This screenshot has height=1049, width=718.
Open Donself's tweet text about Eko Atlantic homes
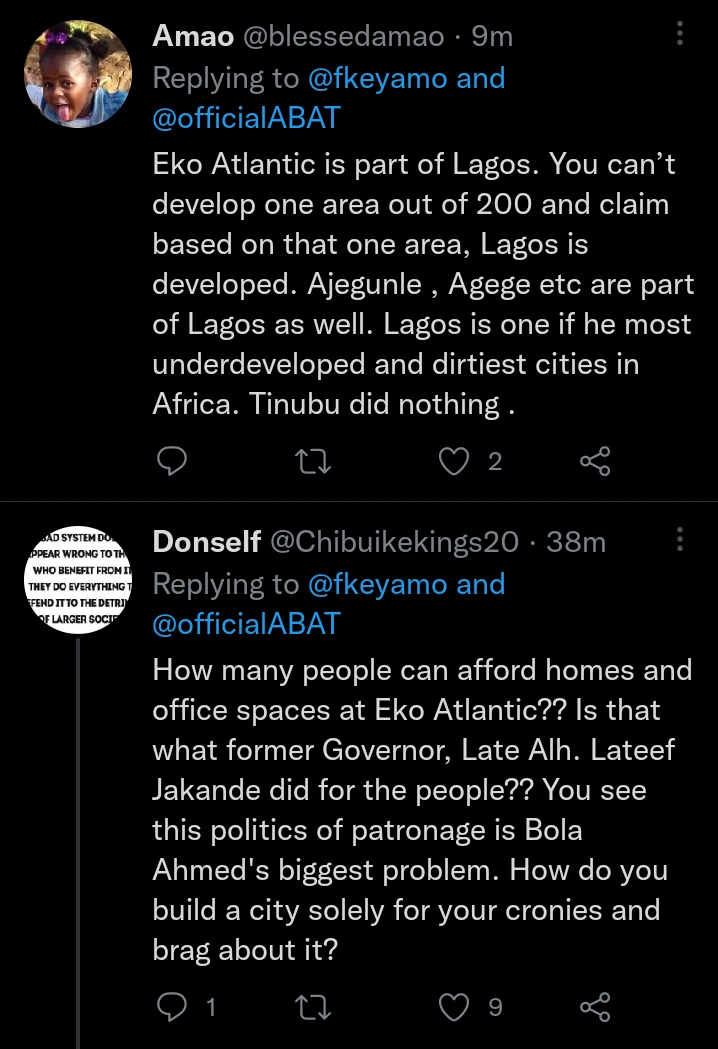pos(420,810)
